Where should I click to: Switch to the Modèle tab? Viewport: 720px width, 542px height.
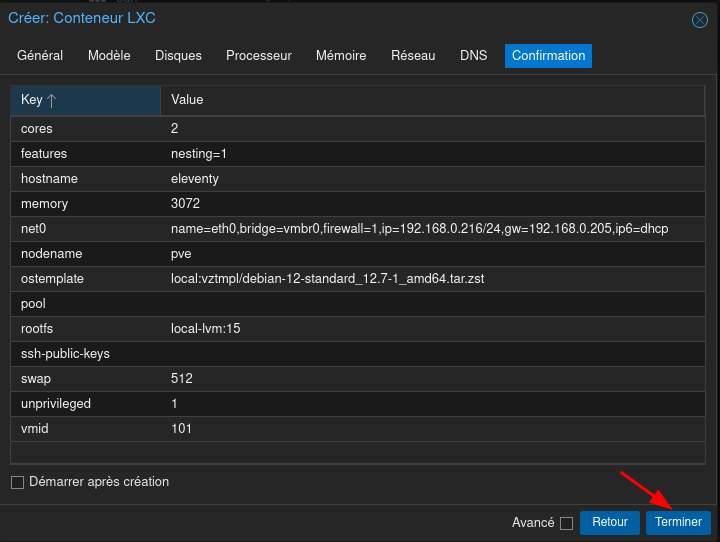(x=109, y=56)
